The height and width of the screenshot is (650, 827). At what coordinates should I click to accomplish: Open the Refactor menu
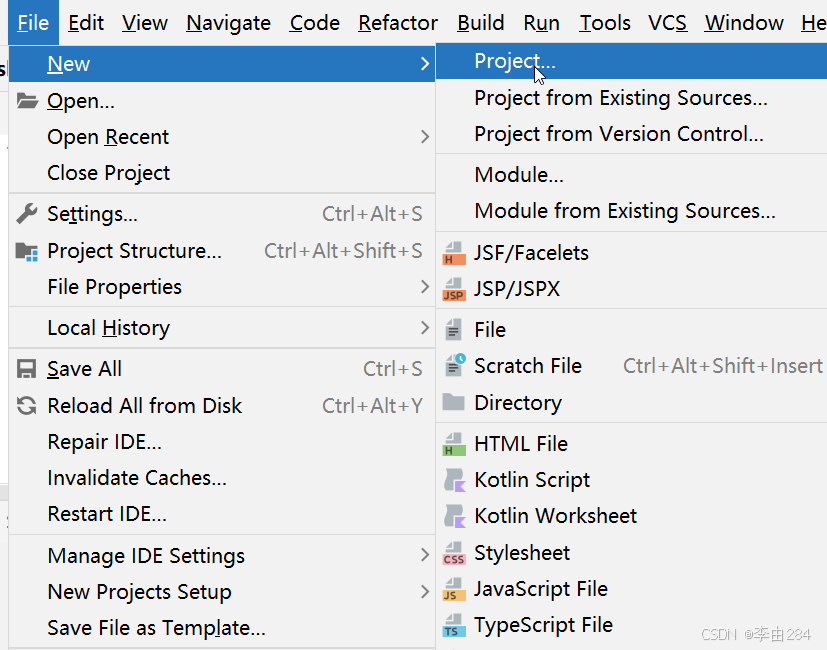398,23
